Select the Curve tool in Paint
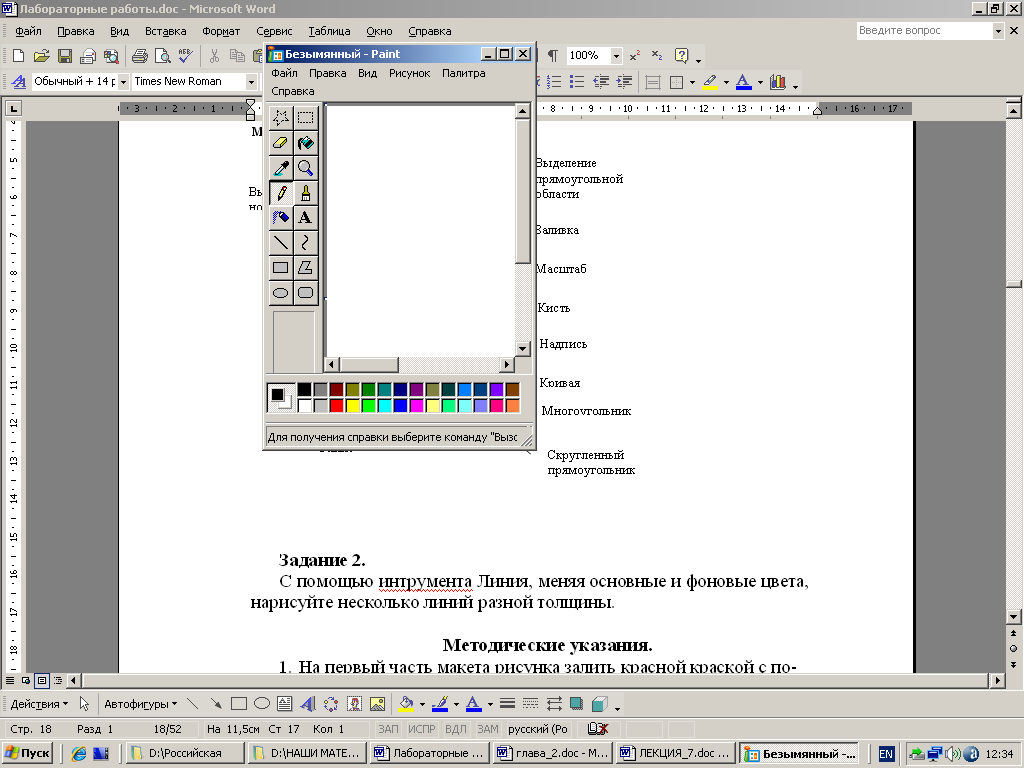 pos(306,243)
